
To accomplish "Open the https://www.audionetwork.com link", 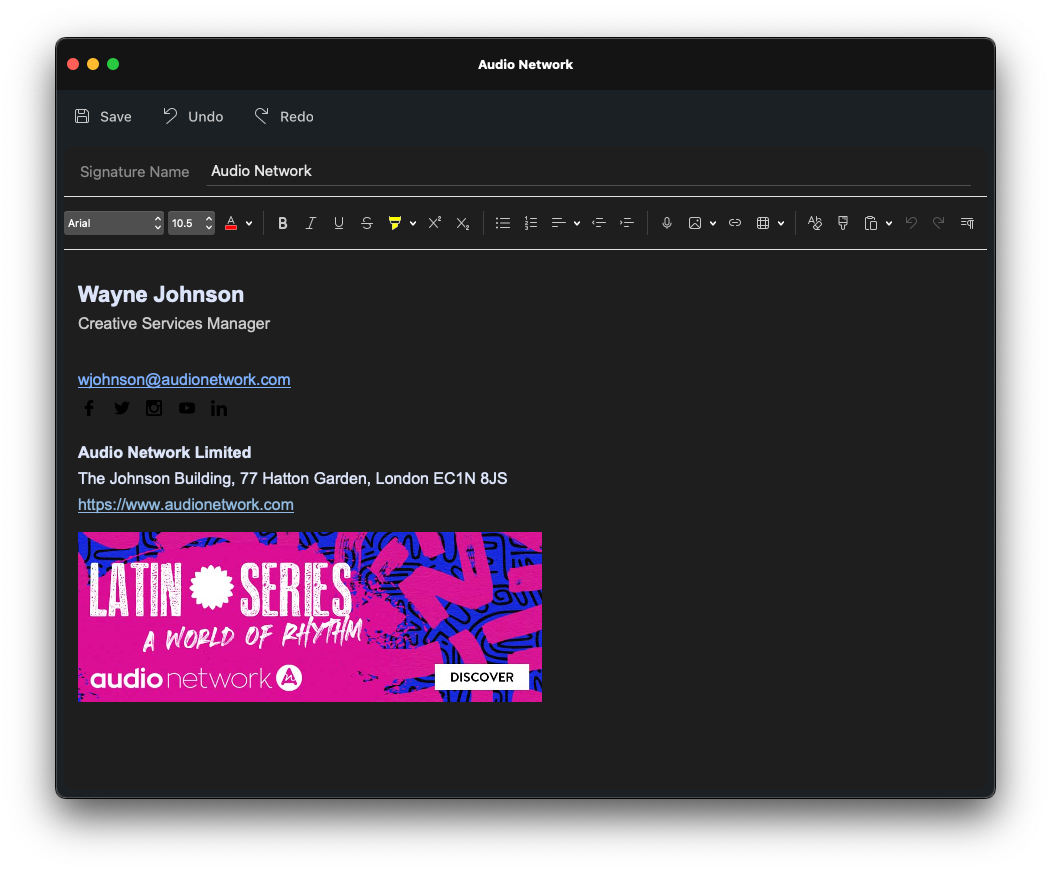I will tap(186, 505).
